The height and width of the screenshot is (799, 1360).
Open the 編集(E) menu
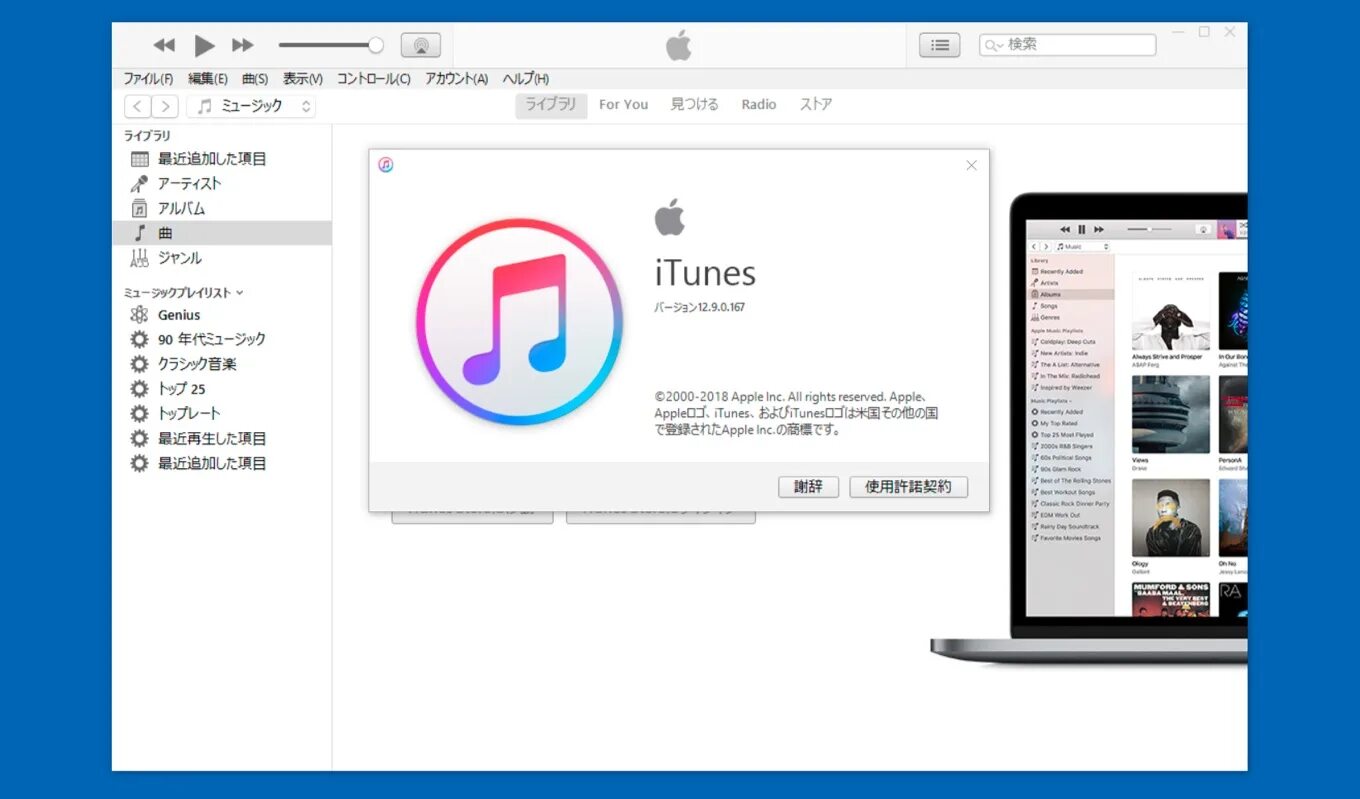click(208, 79)
